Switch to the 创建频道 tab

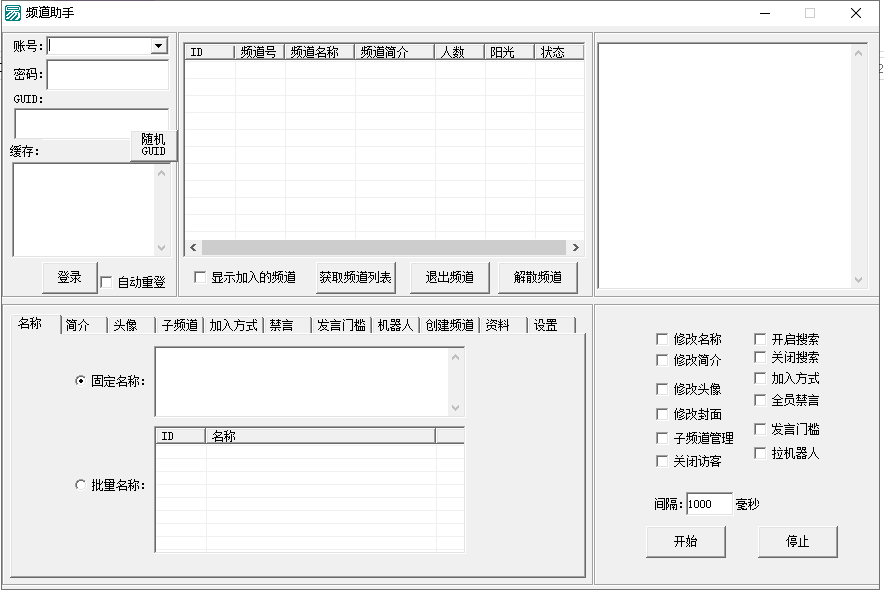pyautogui.click(x=448, y=325)
